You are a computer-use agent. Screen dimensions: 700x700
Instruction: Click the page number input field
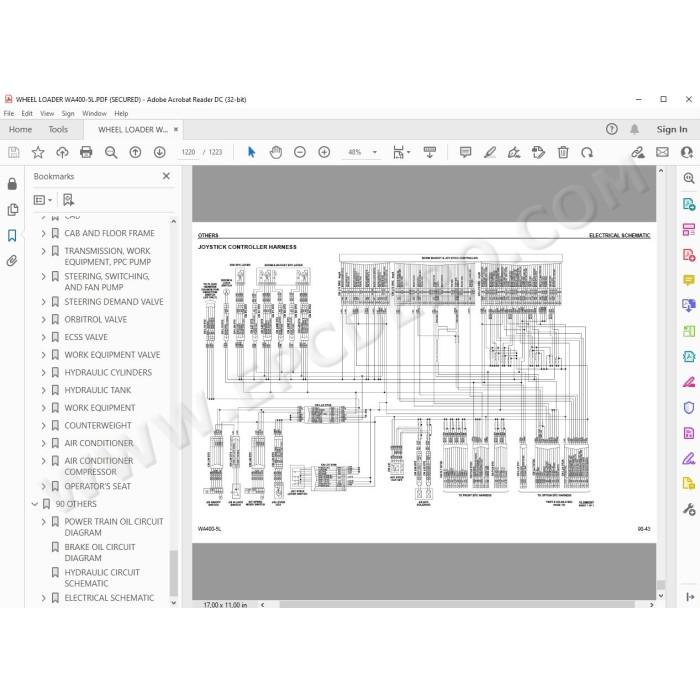click(x=188, y=153)
